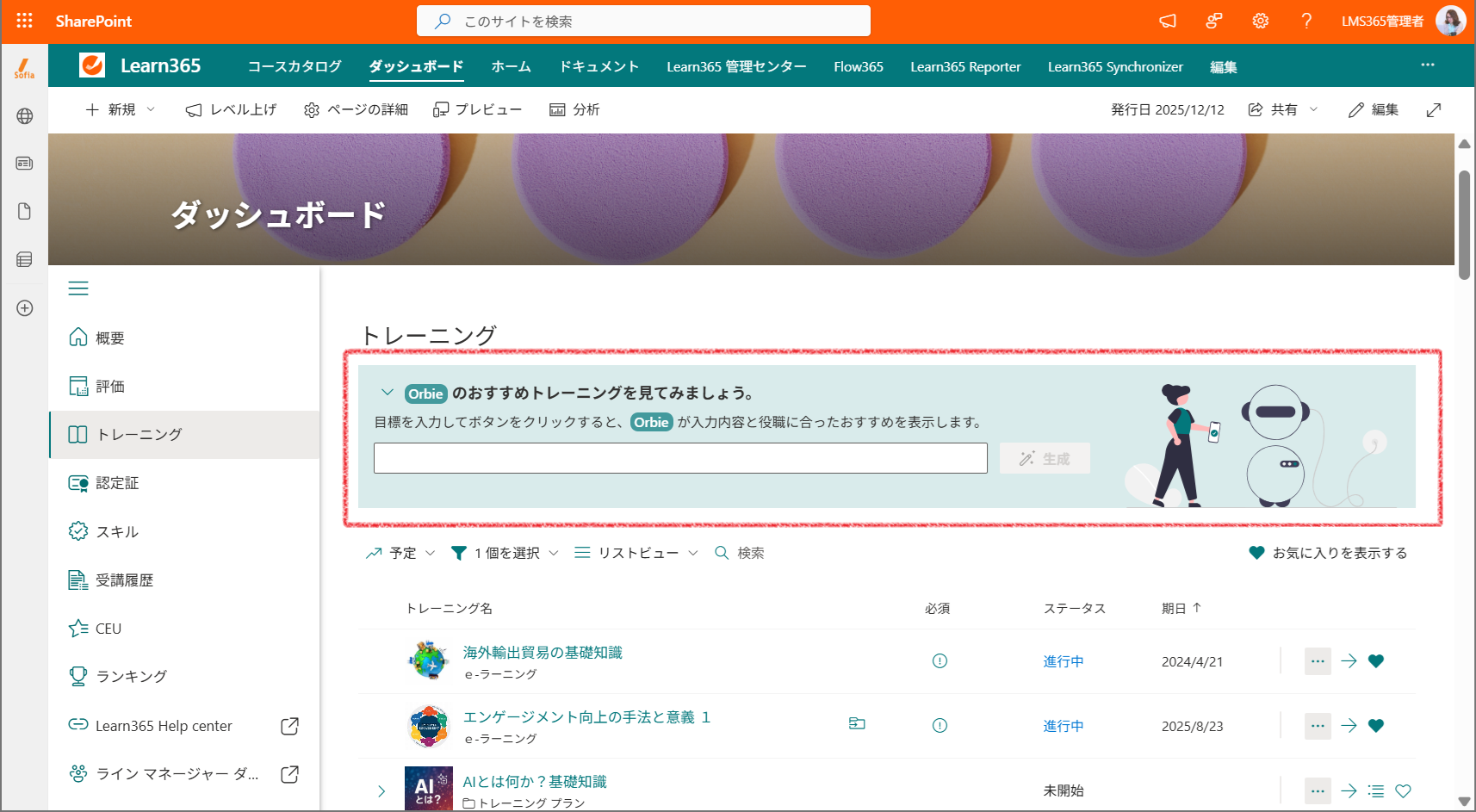Click the megaphone feedback icon in header

click(1168, 21)
